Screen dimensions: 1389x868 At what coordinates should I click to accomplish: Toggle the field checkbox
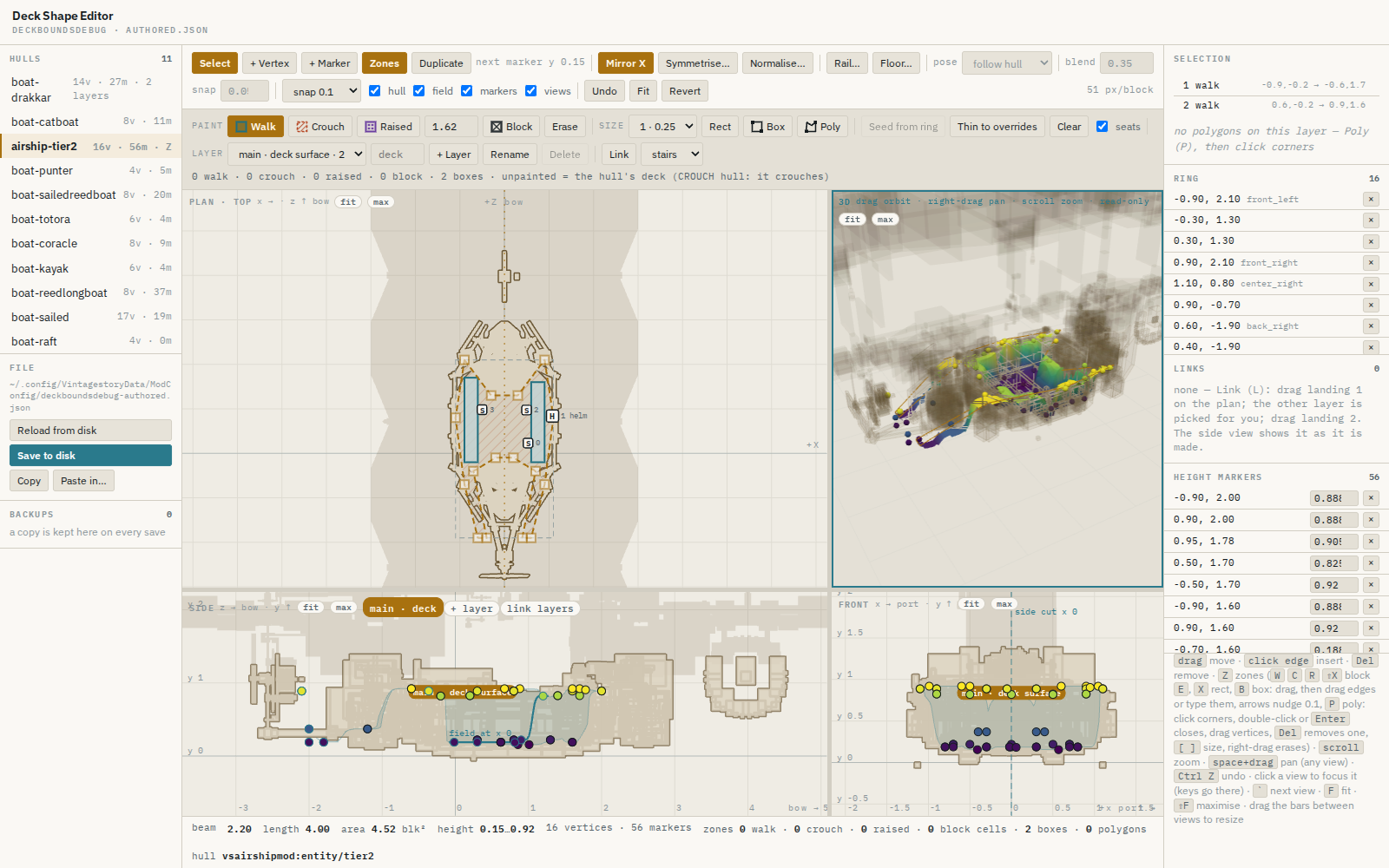[419, 91]
